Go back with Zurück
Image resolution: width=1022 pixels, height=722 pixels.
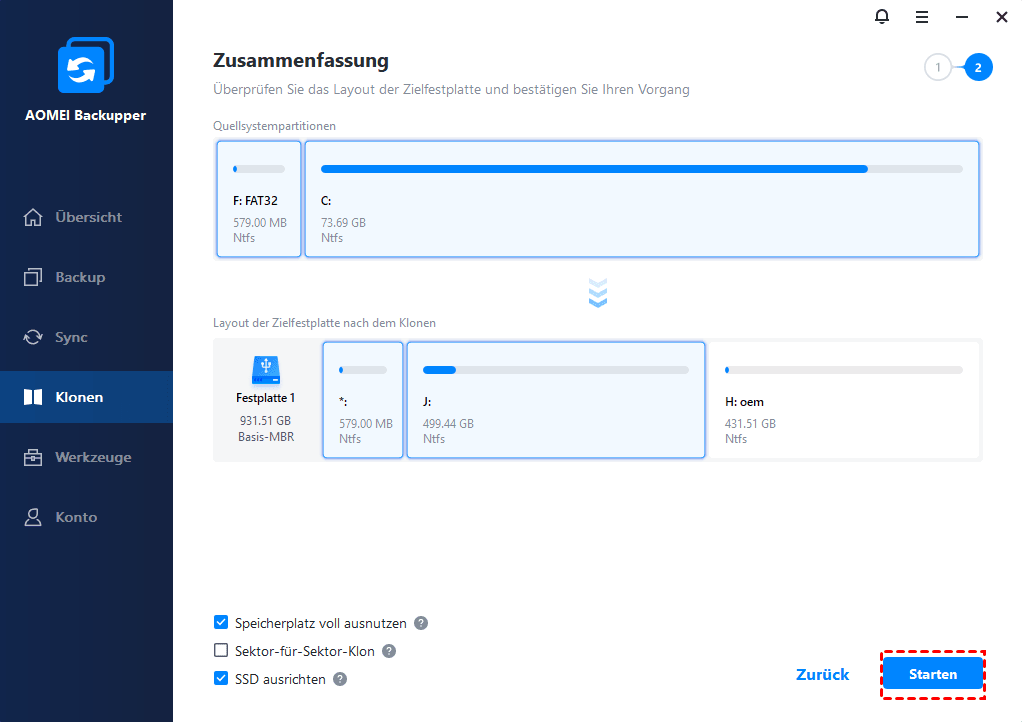[x=823, y=674]
